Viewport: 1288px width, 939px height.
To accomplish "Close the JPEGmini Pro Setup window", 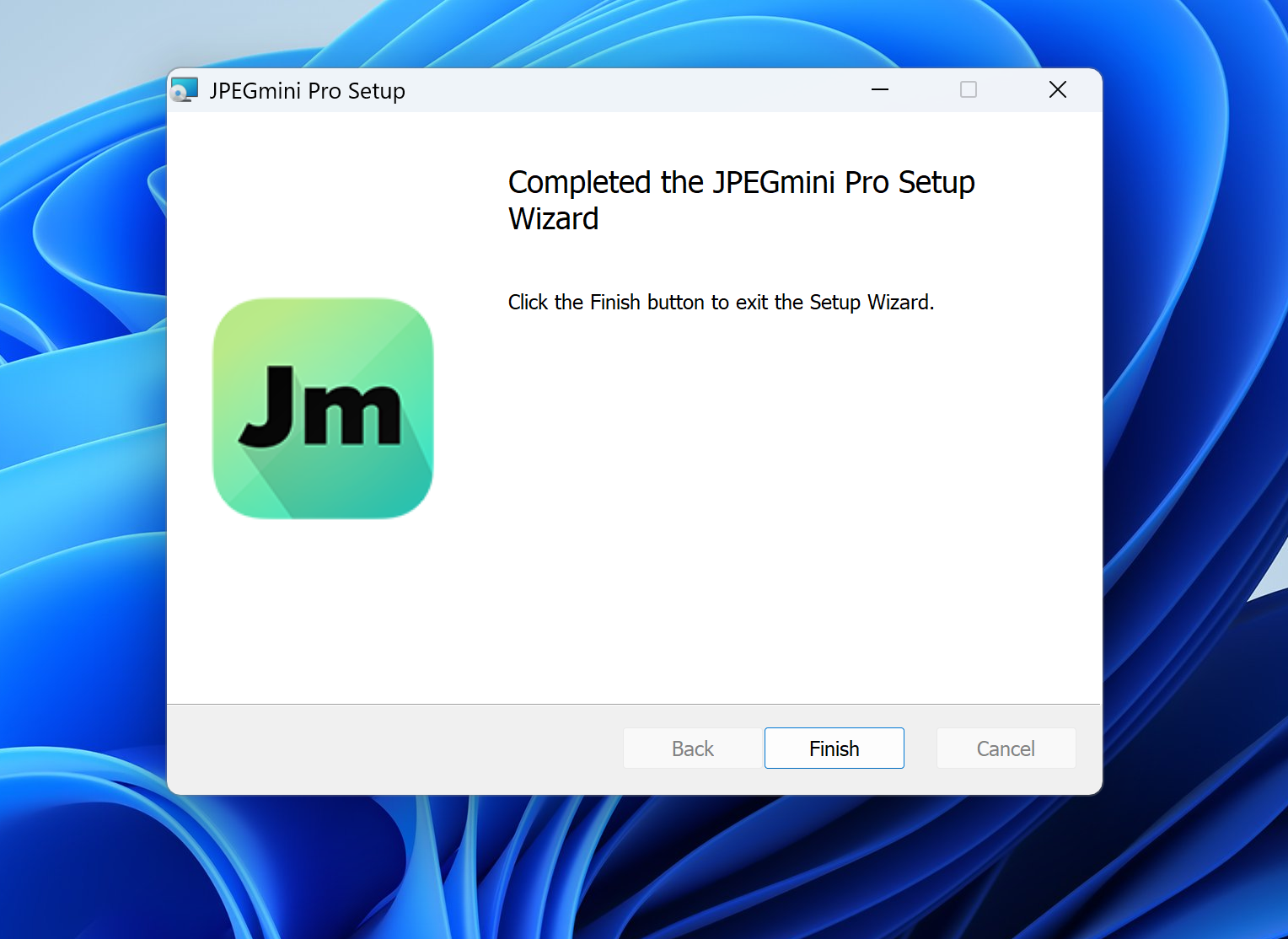I will (1057, 90).
